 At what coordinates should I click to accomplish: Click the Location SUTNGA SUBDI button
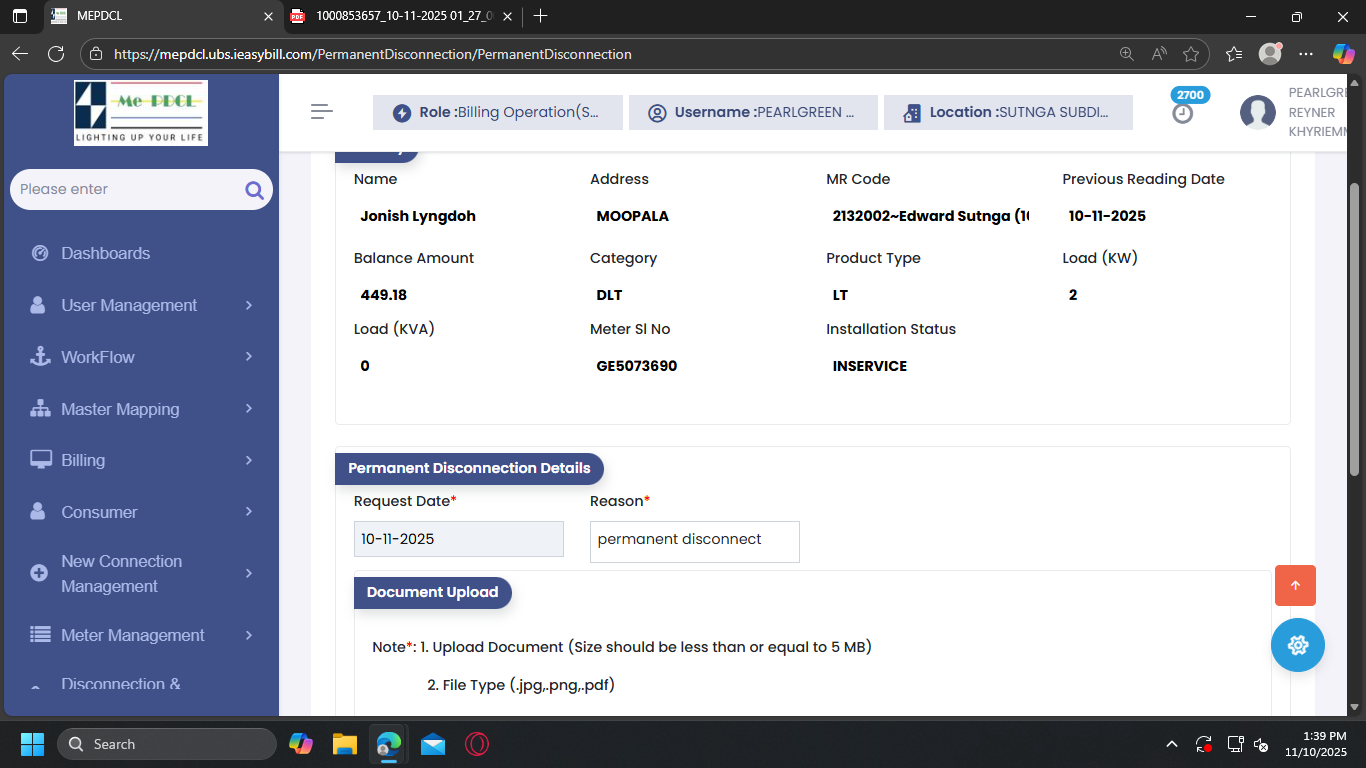1008,113
